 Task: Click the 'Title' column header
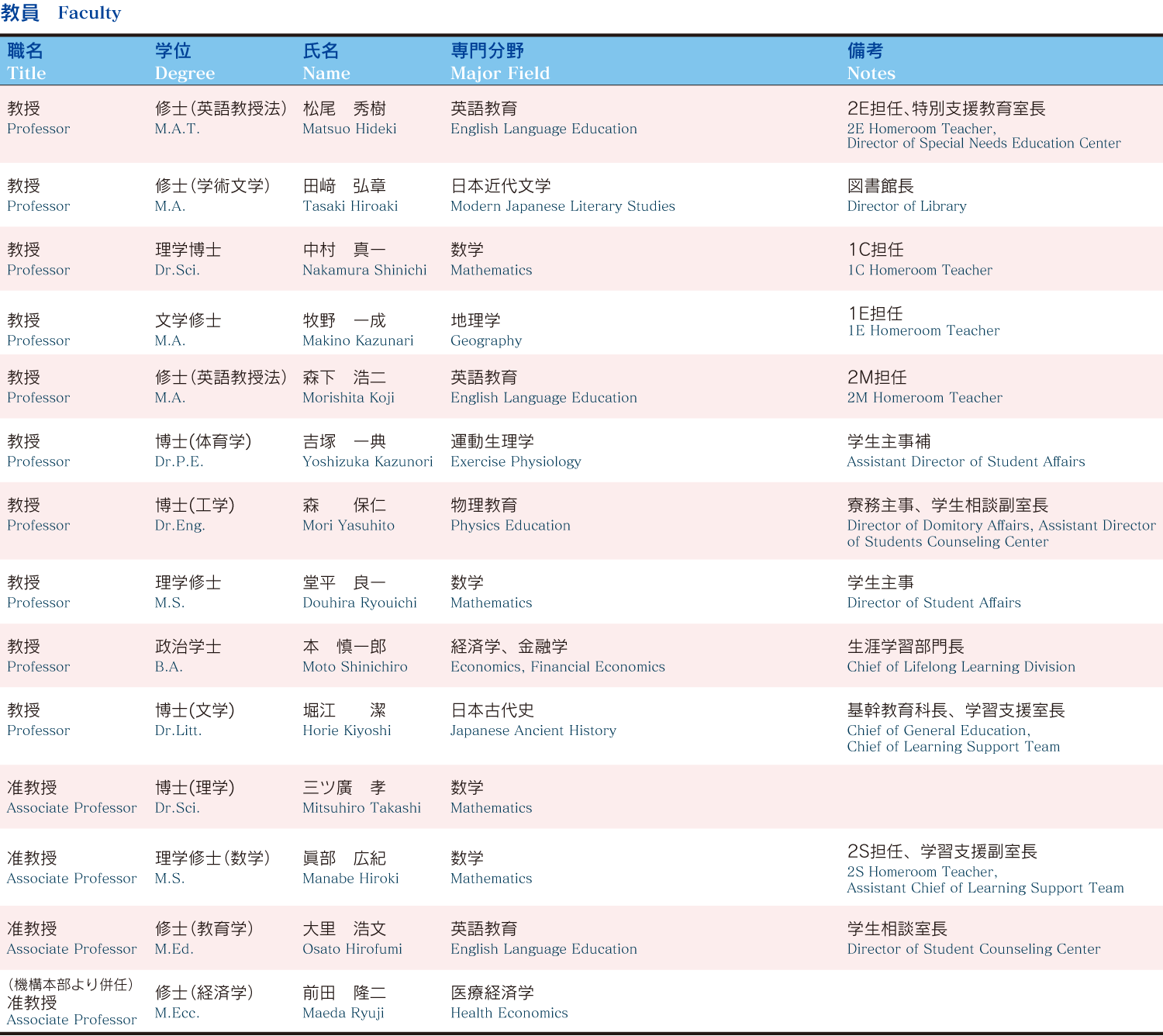[26, 74]
